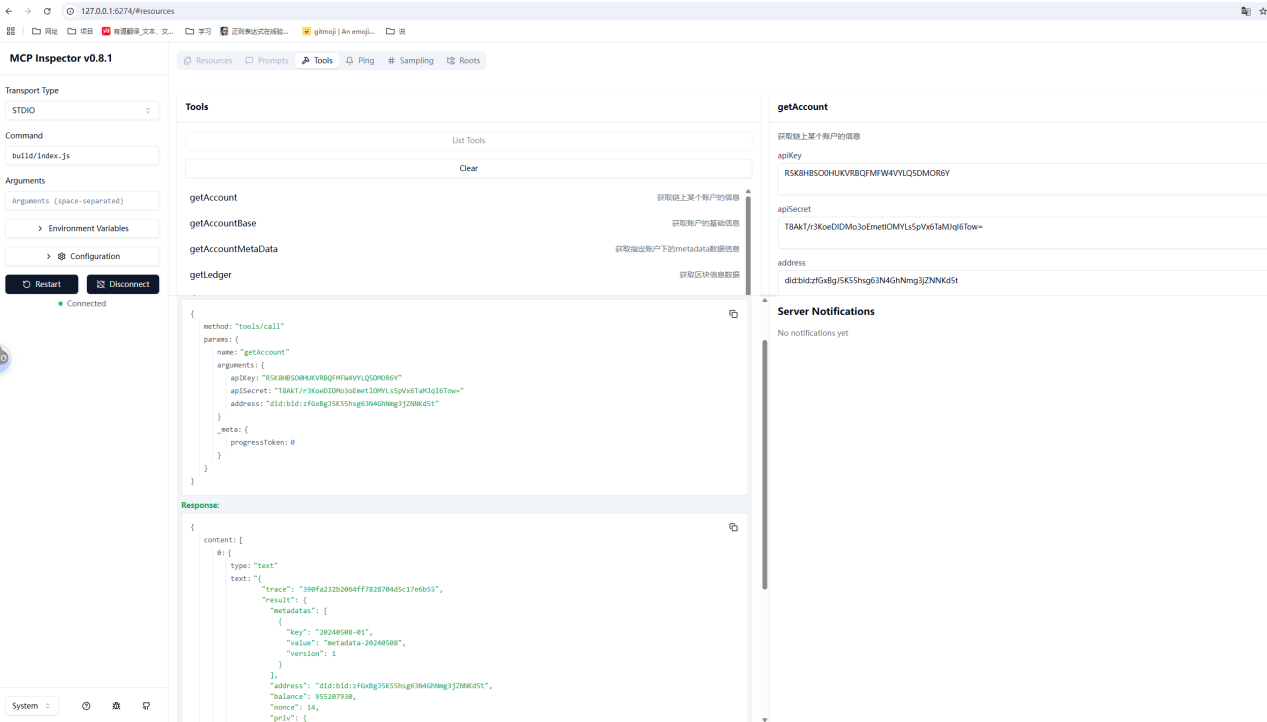
Task: Open the debugging guide bug icon
Action: (116, 706)
